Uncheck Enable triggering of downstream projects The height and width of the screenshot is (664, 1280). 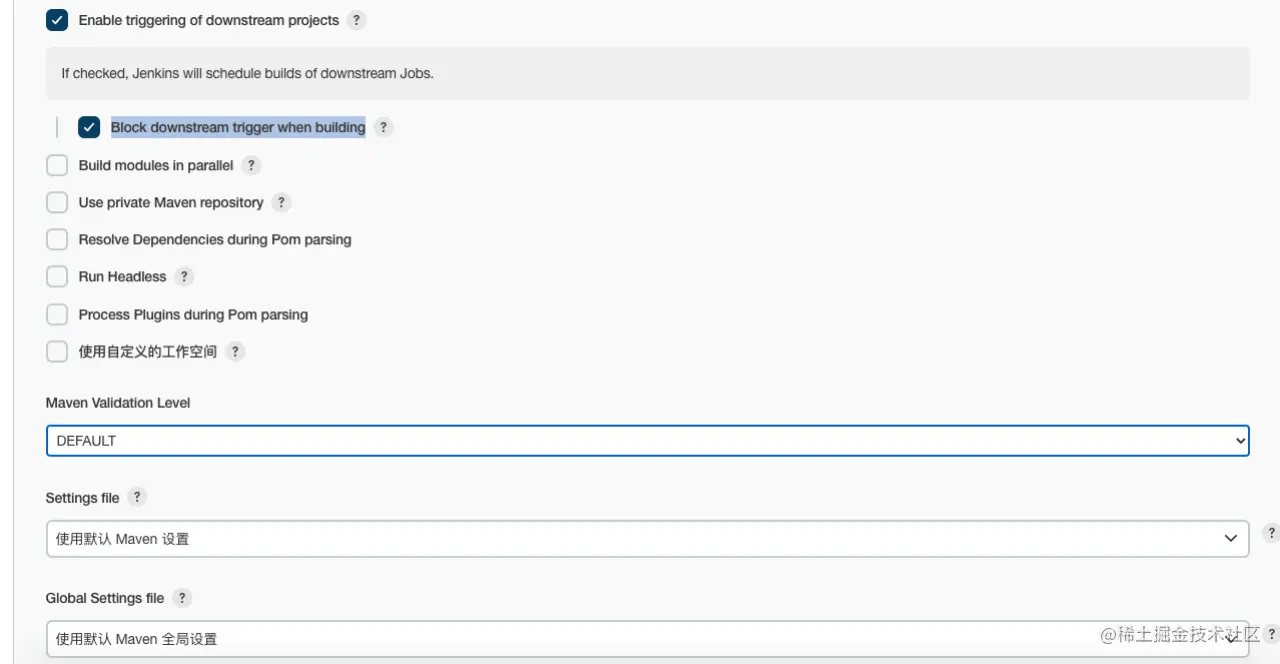pos(57,20)
